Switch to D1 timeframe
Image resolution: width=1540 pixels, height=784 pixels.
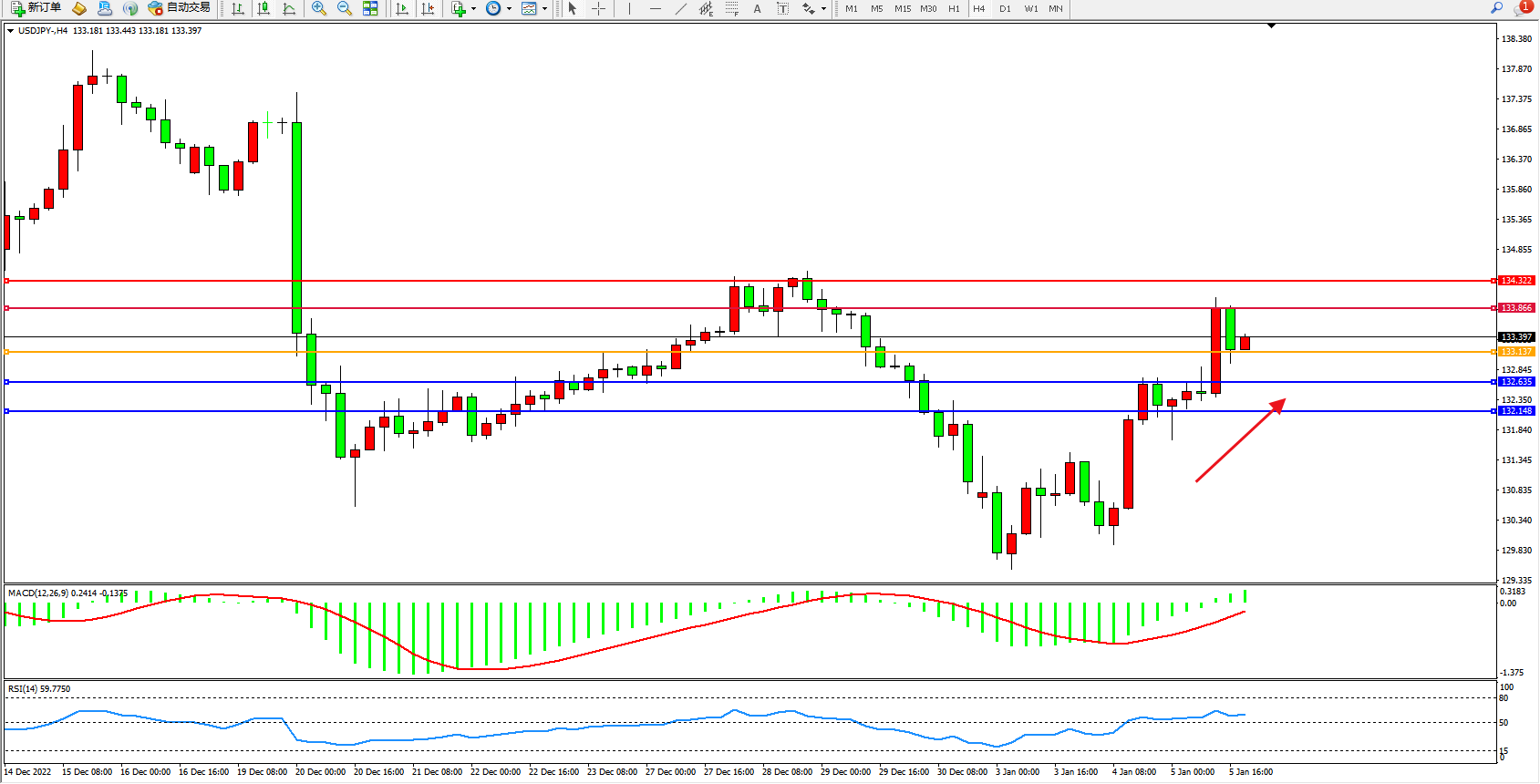(1005, 8)
